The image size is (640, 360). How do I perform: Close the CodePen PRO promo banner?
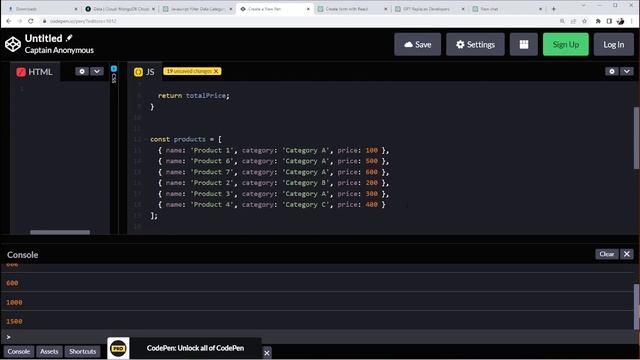click(267, 353)
